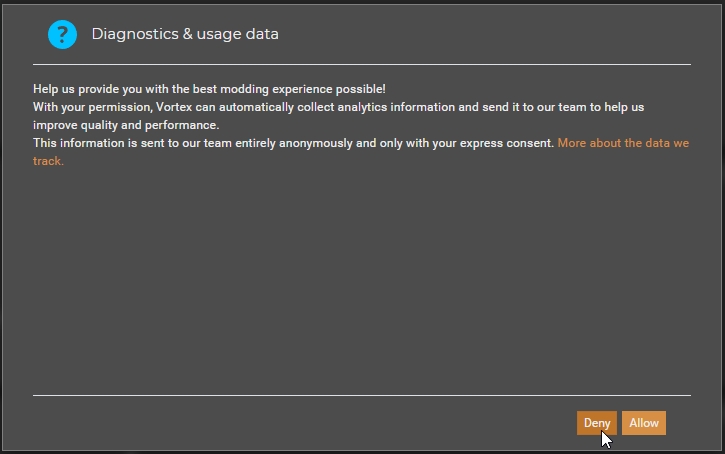Click the "improve quality and performance" line
This screenshot has height=454, width=725.
pyautogui.click(x=125, y=125)
